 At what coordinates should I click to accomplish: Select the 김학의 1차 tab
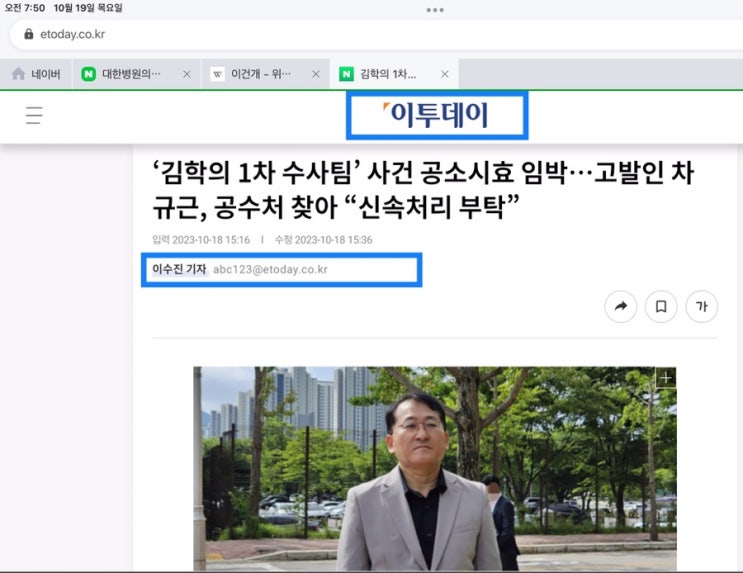point(394,74)
